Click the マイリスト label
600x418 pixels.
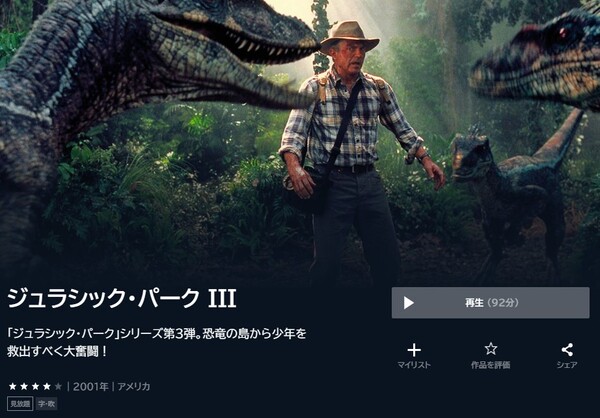(x=414, y=365)
